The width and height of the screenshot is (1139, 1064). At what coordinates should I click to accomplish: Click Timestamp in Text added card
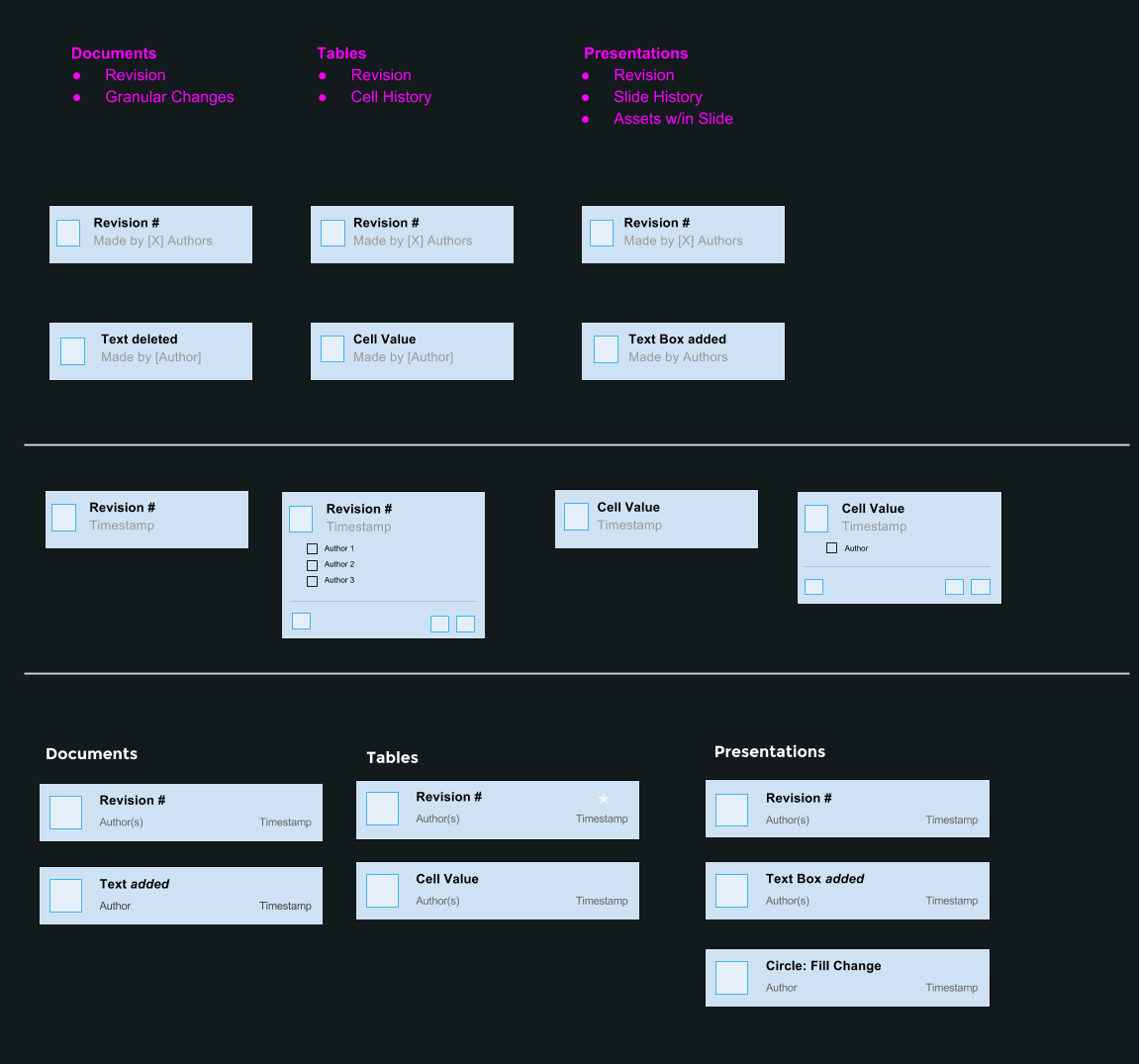click(x=285, y=906)
